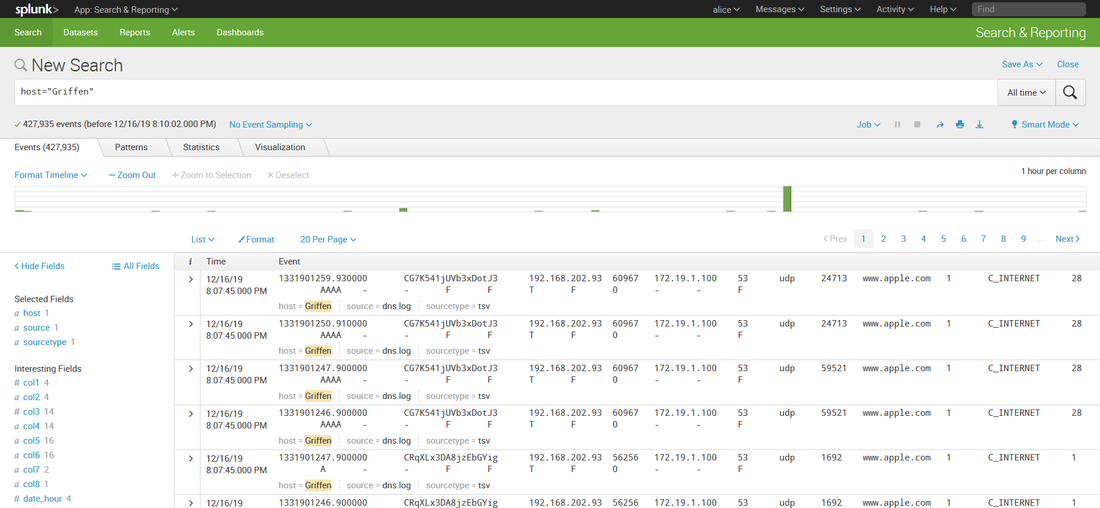Click the tallest timeline bar

click(x=787, y=199)
